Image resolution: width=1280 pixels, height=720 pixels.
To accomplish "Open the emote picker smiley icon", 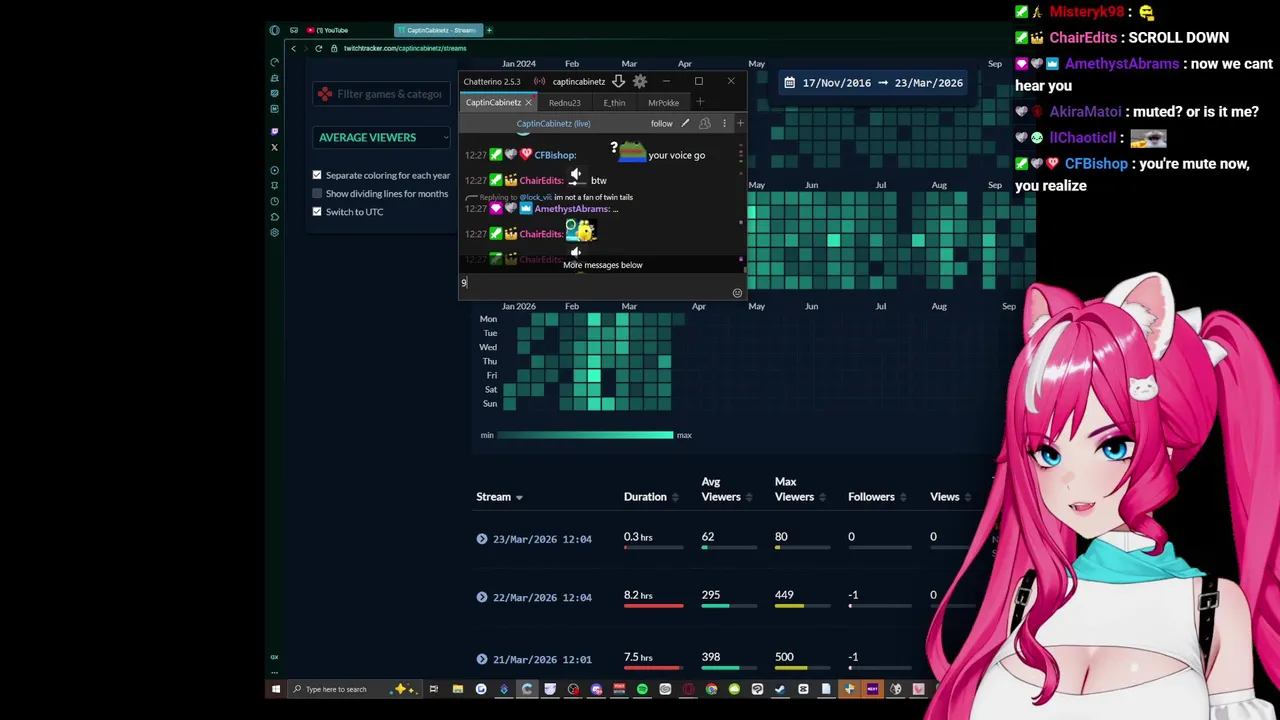I will click(x=737, y=293).
